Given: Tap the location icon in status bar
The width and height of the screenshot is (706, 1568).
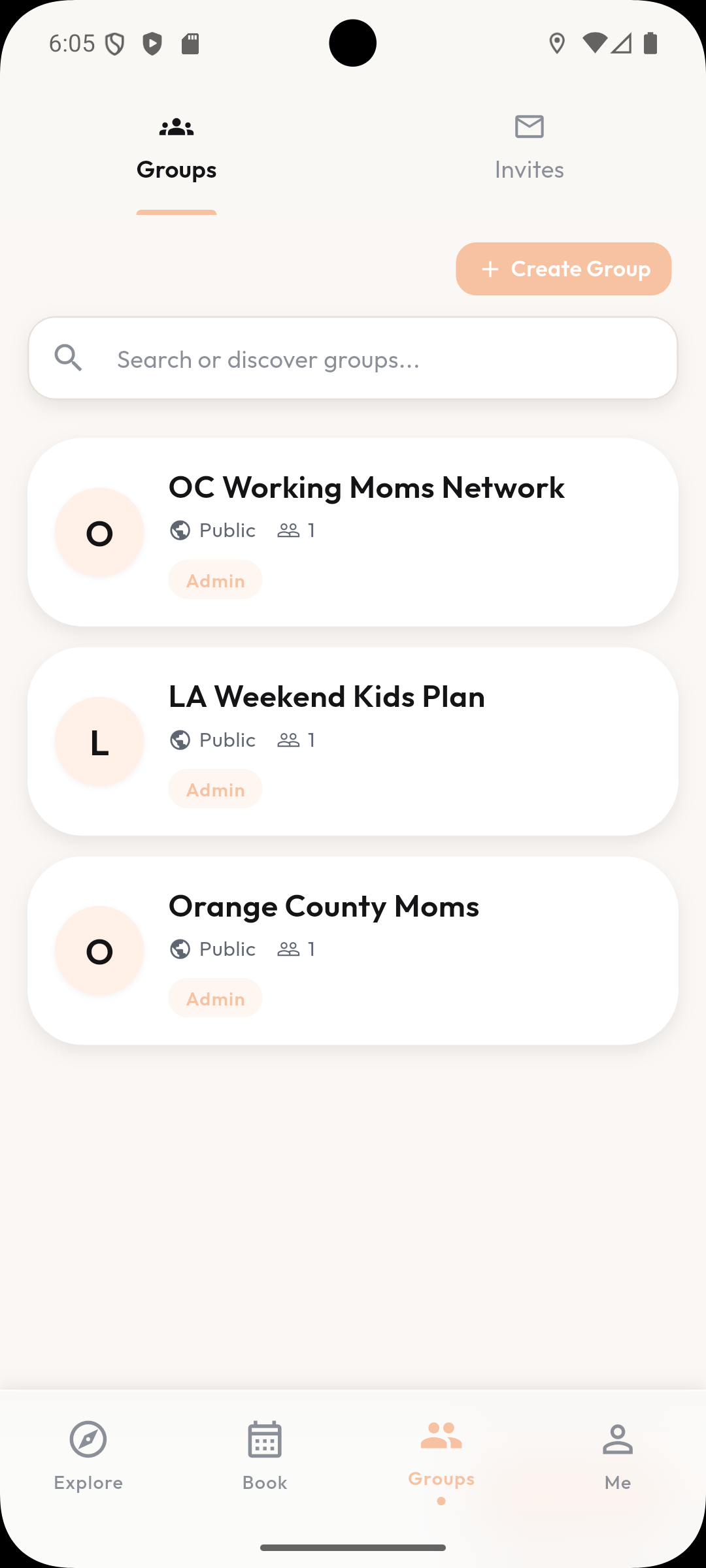Looking at the screenshot, I should click(x=557, y=44).
